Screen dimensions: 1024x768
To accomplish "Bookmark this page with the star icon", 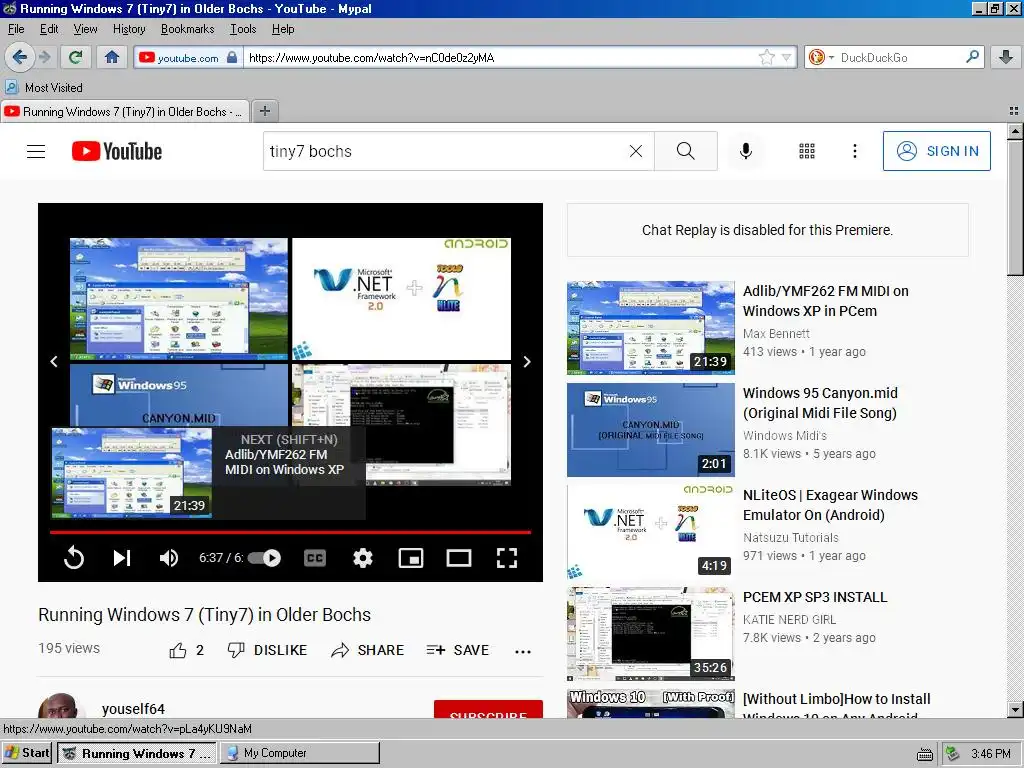I will tap(767, 57).
